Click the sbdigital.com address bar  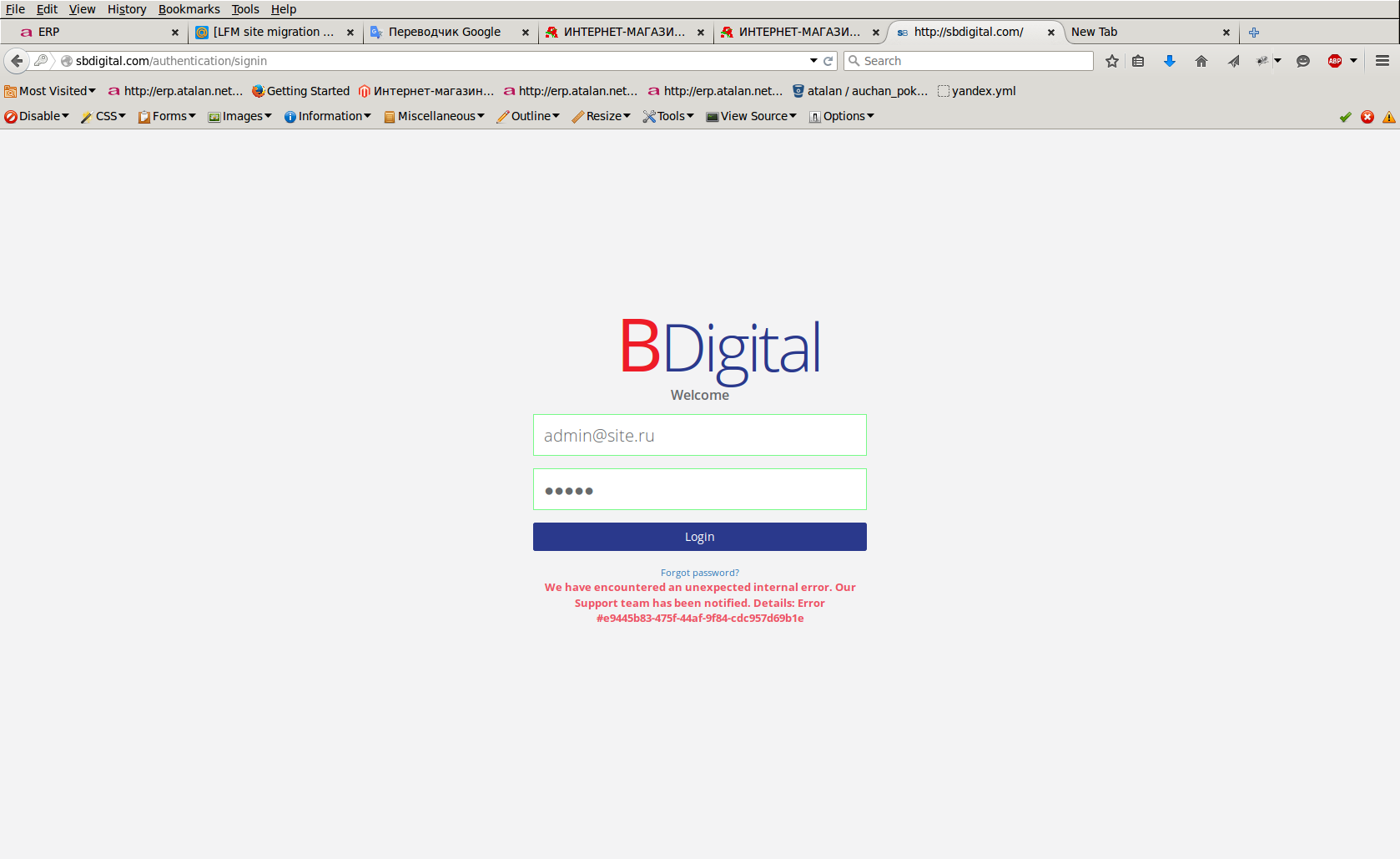pyautogui.click(x=434, y=61)
